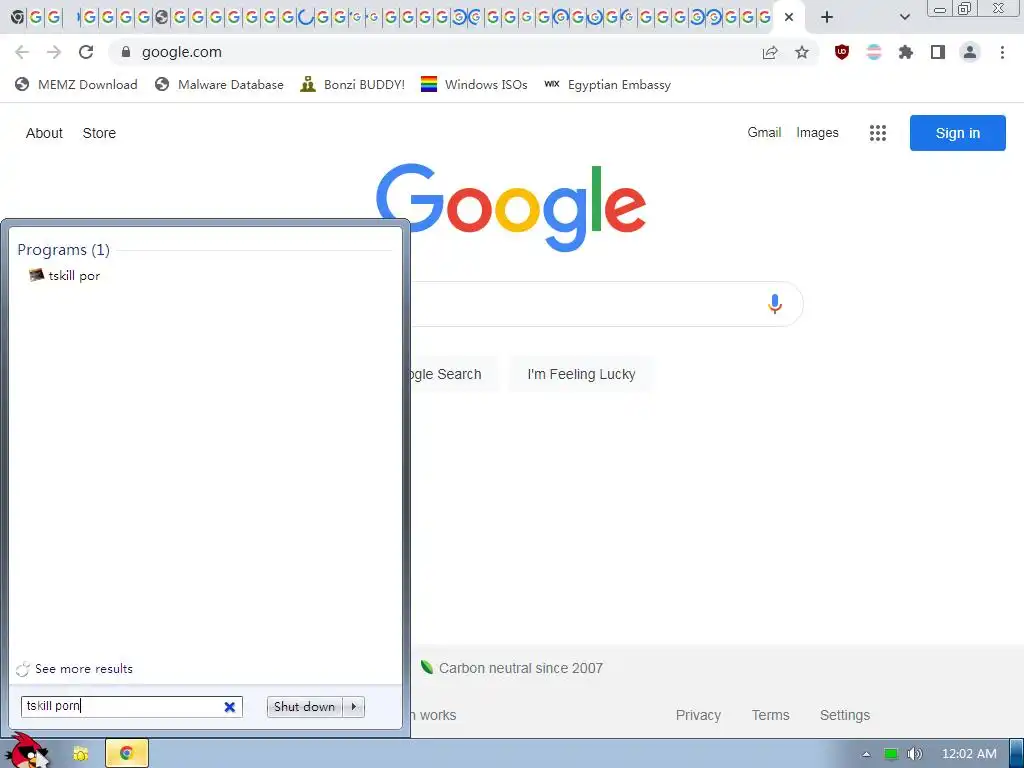Screen dimensions: 1024x768
Task: Open the Privacy footer link
Action: coord(698,715)
